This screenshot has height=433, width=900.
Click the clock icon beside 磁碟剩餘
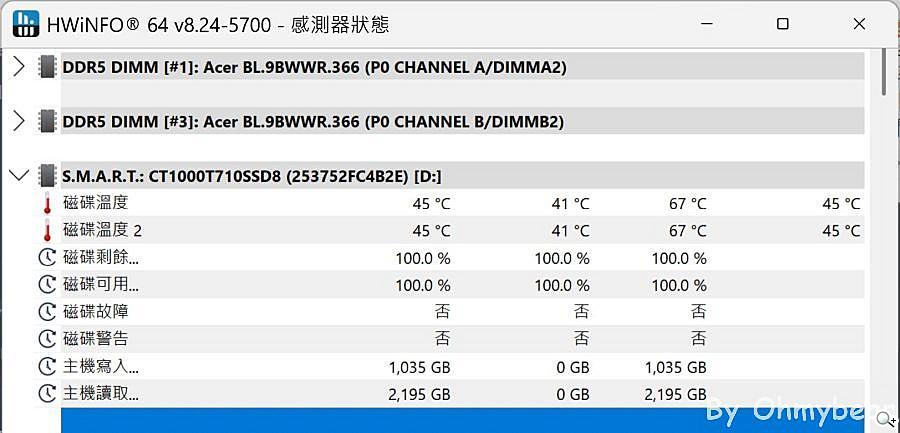[47, 258]
